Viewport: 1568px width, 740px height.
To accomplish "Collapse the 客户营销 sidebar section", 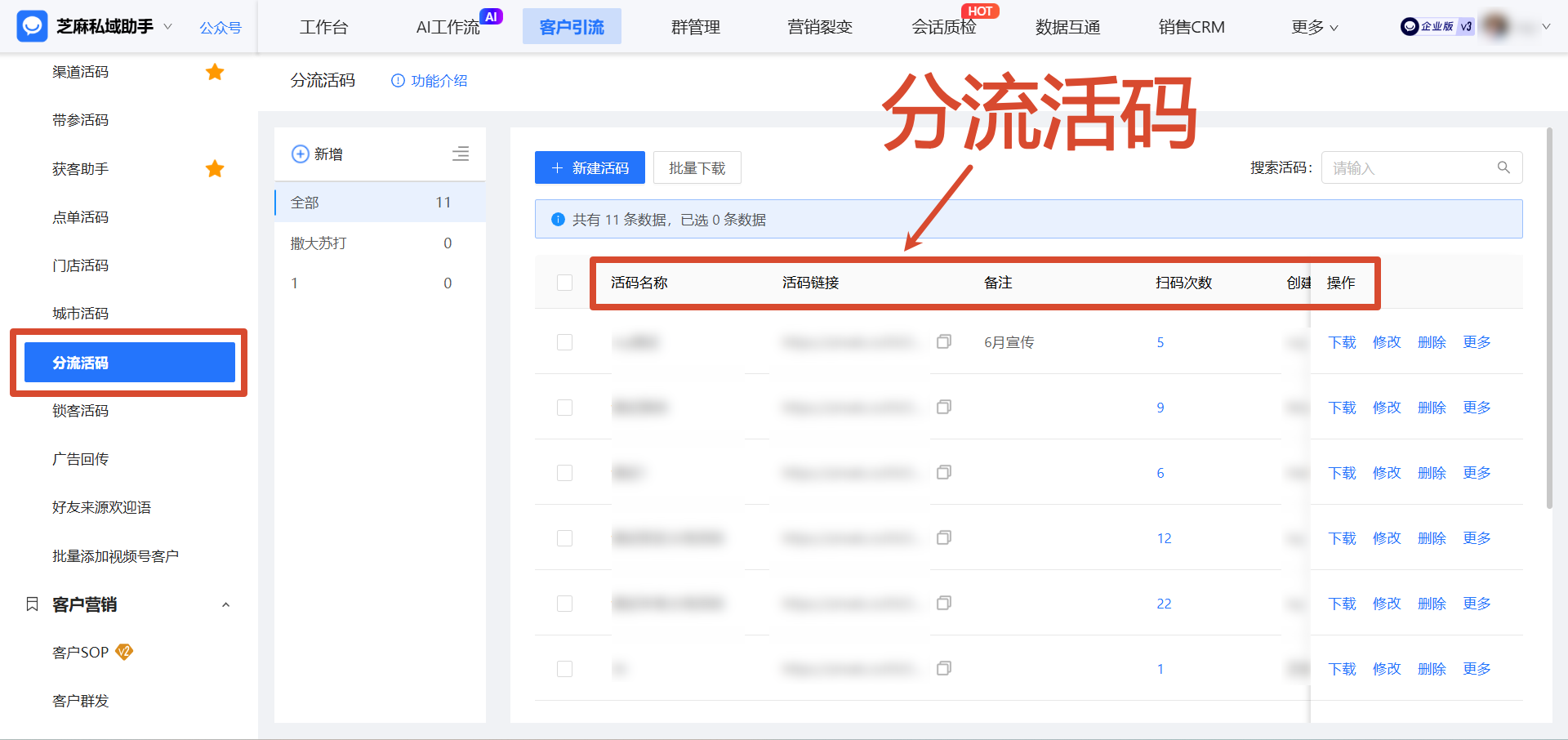I will coord(226,604).
